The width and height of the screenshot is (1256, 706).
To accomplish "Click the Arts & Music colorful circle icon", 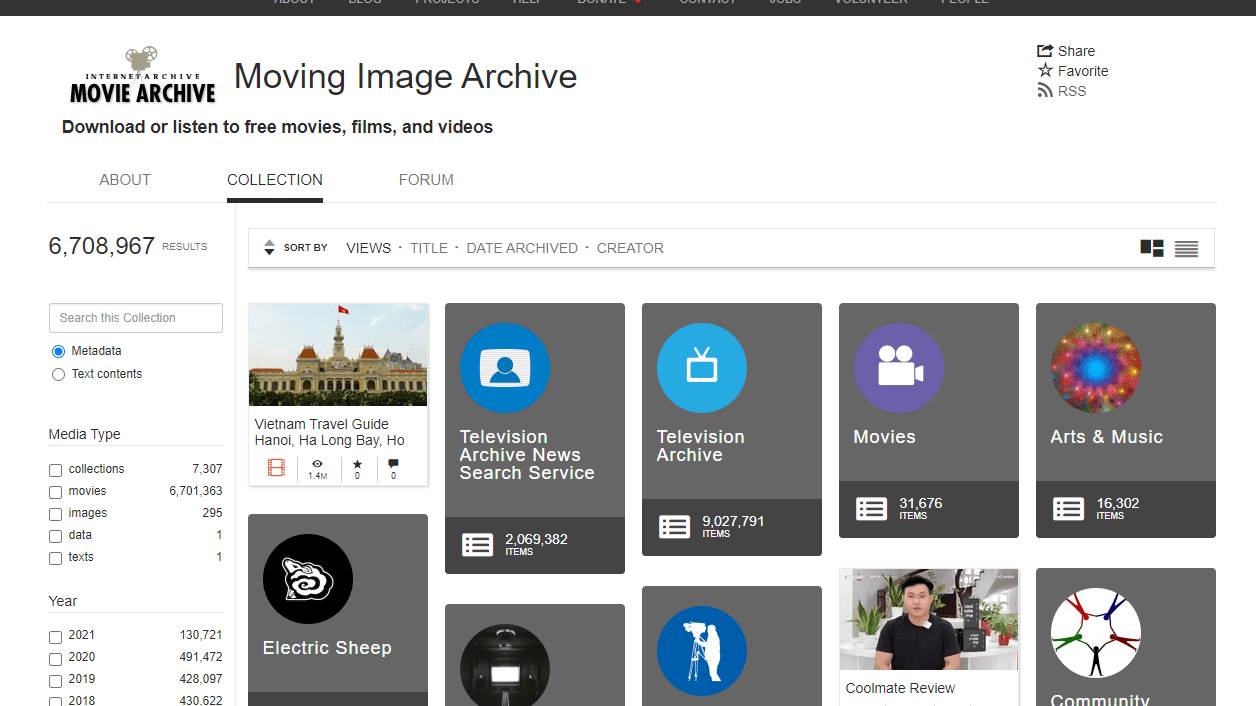I will click(1096, 368).
